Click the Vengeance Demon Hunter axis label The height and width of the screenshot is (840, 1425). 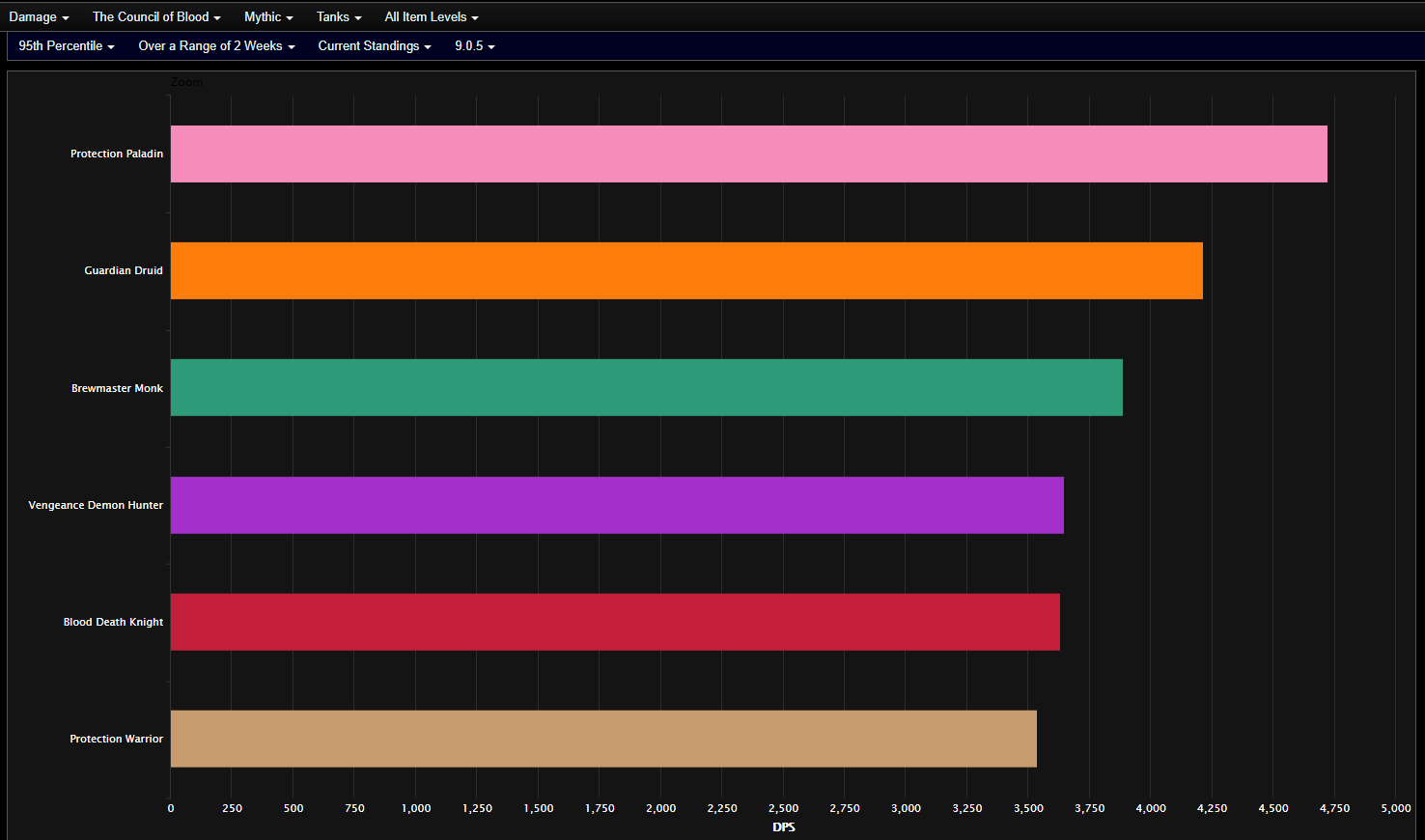point(96,505)
